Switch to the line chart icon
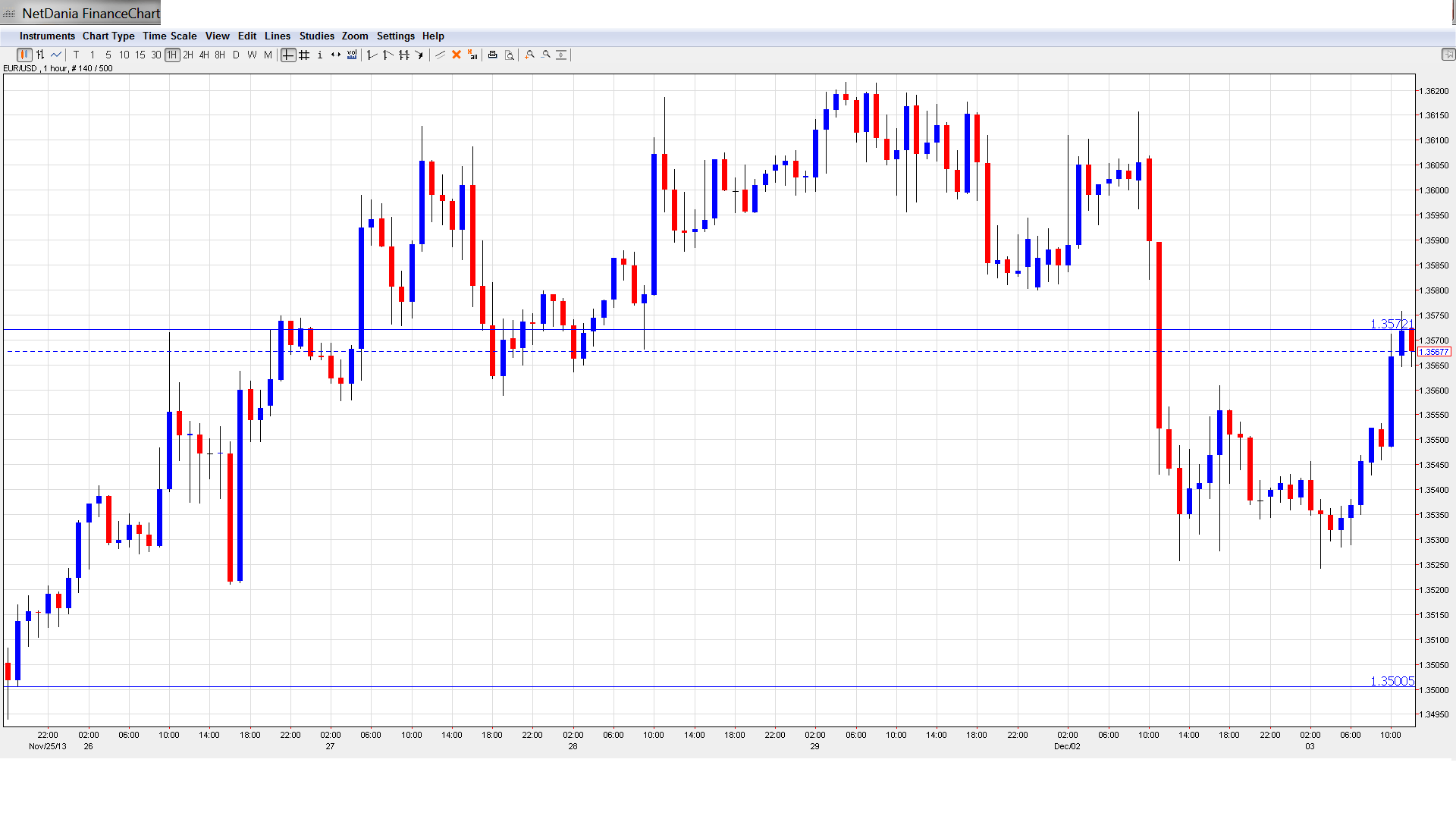Viewport: 1456px width, 819px height. coord(56,55)
